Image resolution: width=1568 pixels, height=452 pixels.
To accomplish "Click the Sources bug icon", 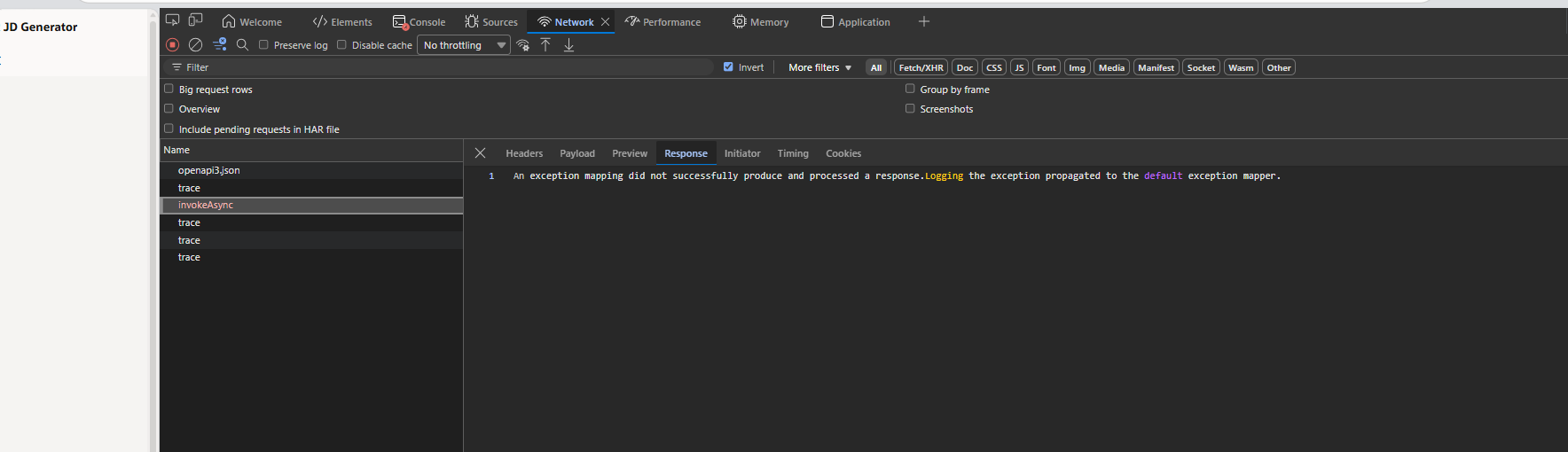I will pyautogui.click(x=472, y=21).
